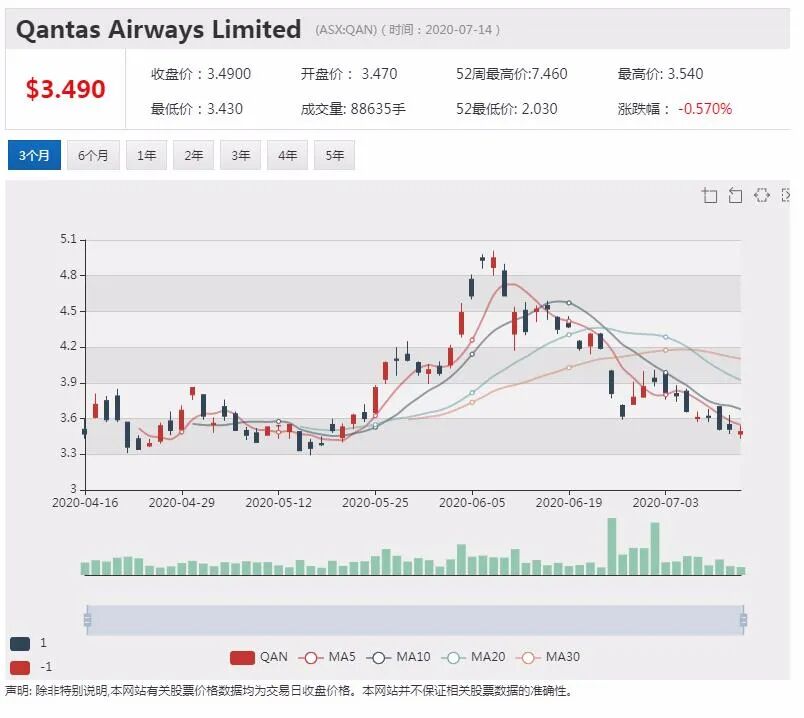
Task: Click the candlestick at the chart's peak price
Action: [493, 263]
